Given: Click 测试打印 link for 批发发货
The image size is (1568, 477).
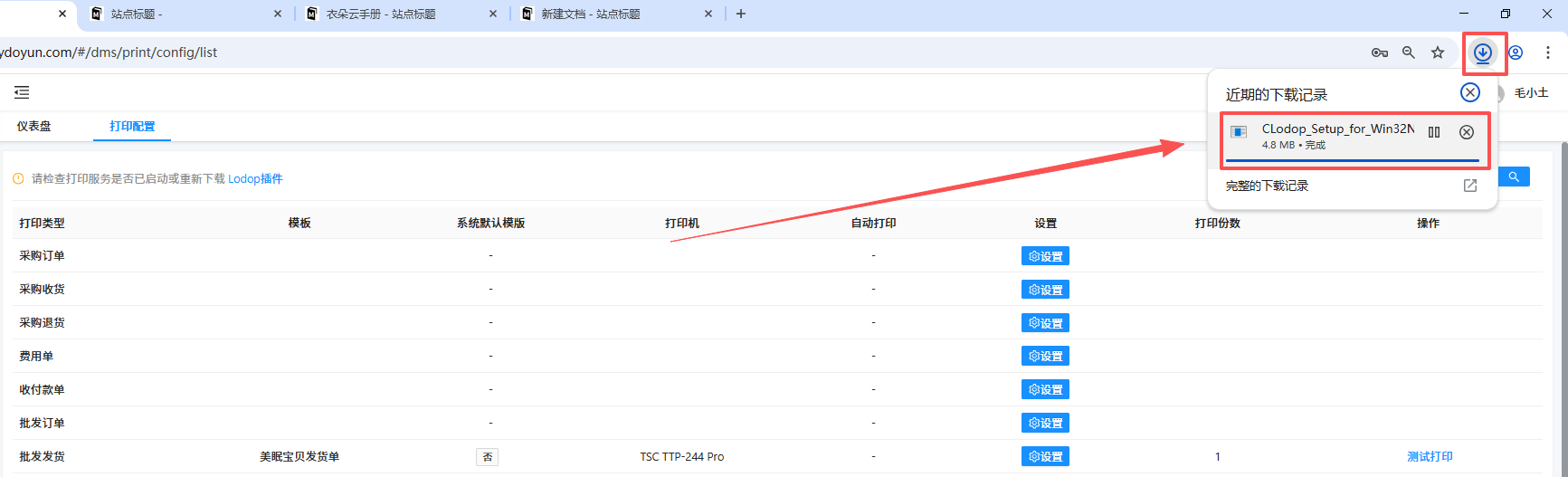Looking at the screenshot, I should pos(1430,457).
